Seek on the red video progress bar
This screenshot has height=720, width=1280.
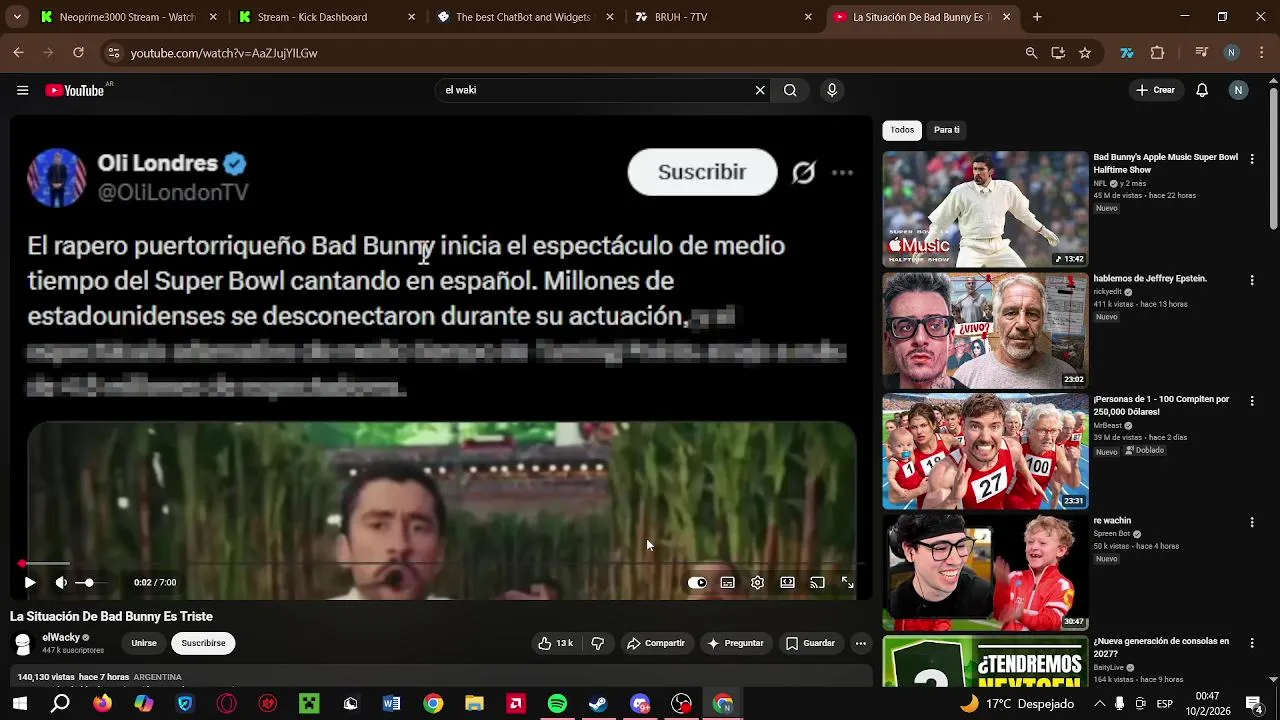439,564
